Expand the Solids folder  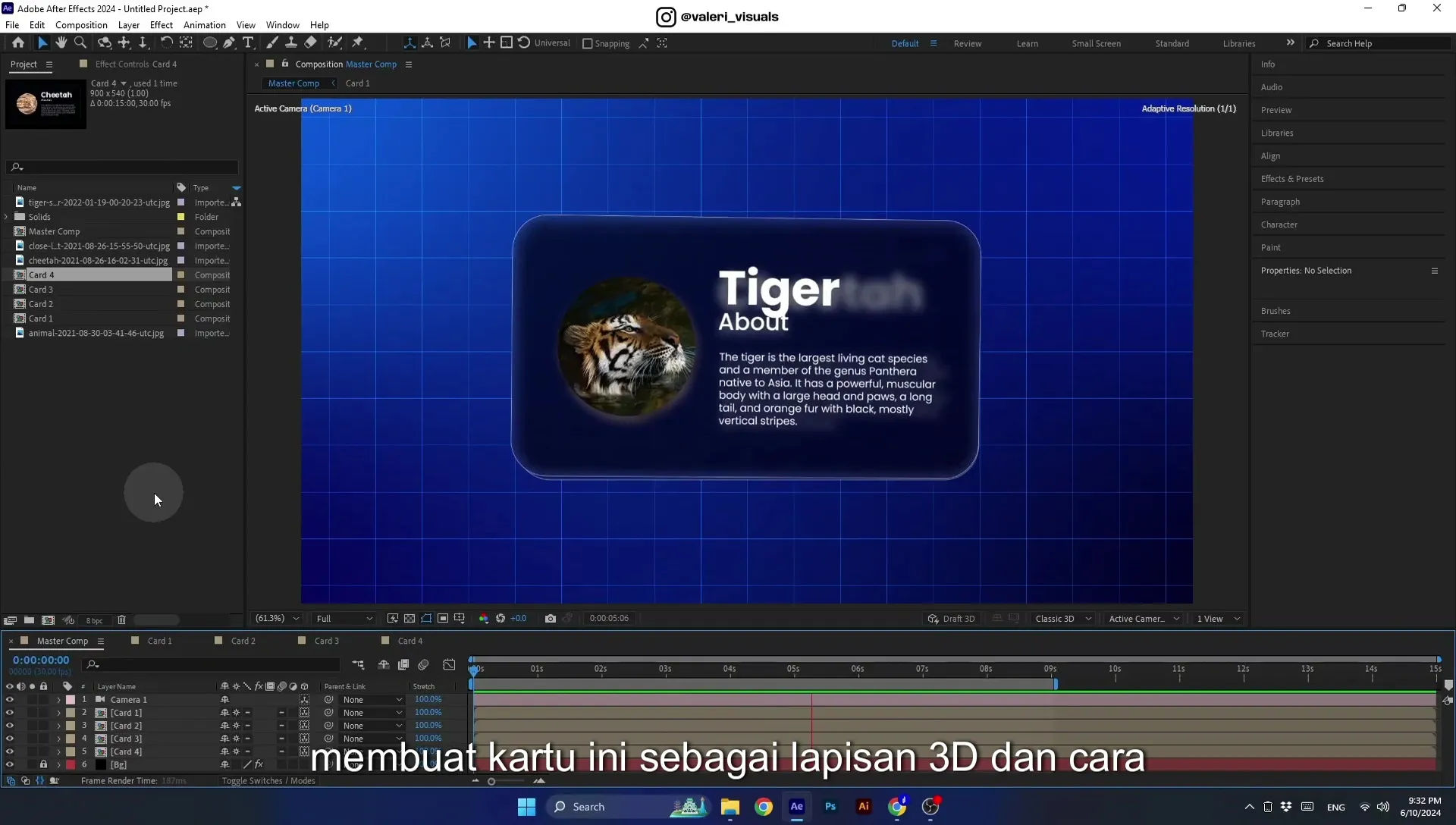(x=7, y=217)
